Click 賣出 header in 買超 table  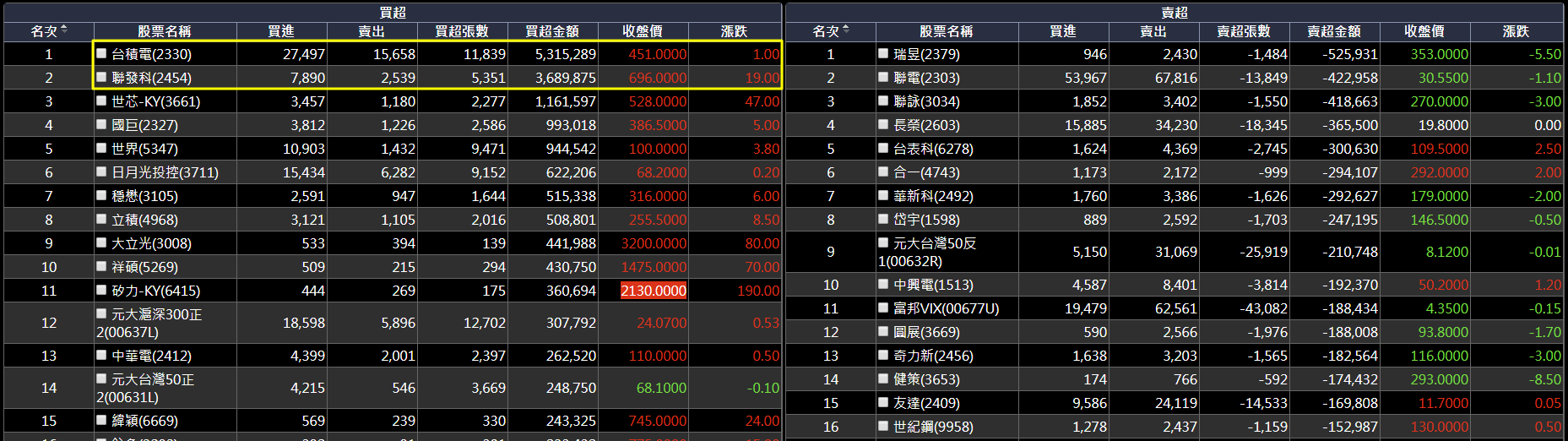(x=372, y=31)
